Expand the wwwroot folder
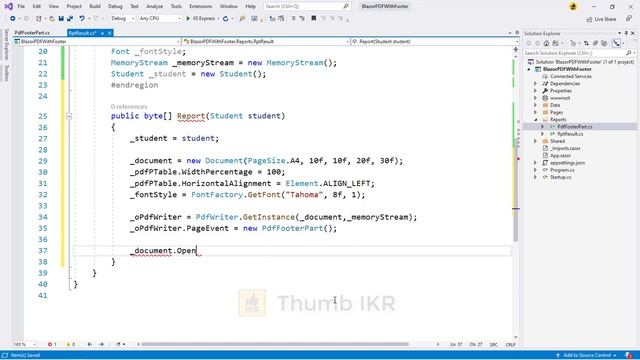 (536, 98)
